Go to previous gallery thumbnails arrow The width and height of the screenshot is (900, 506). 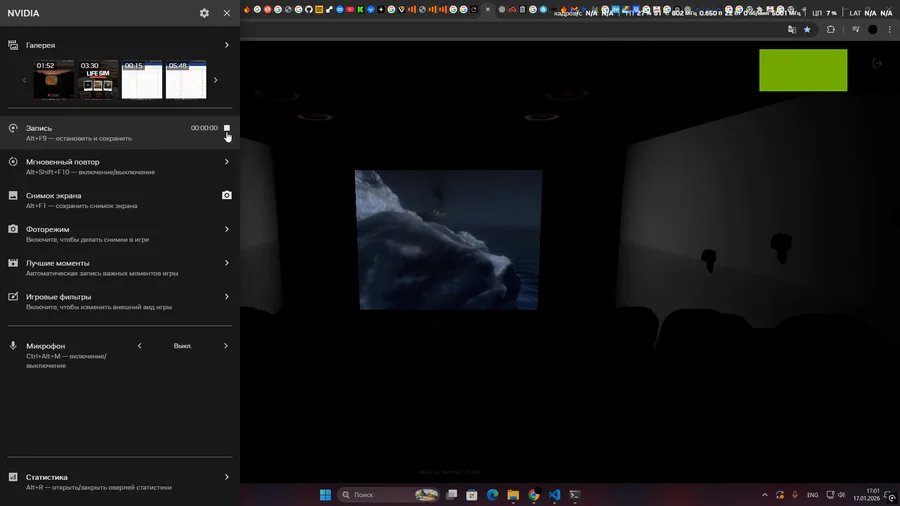point(24,80)
